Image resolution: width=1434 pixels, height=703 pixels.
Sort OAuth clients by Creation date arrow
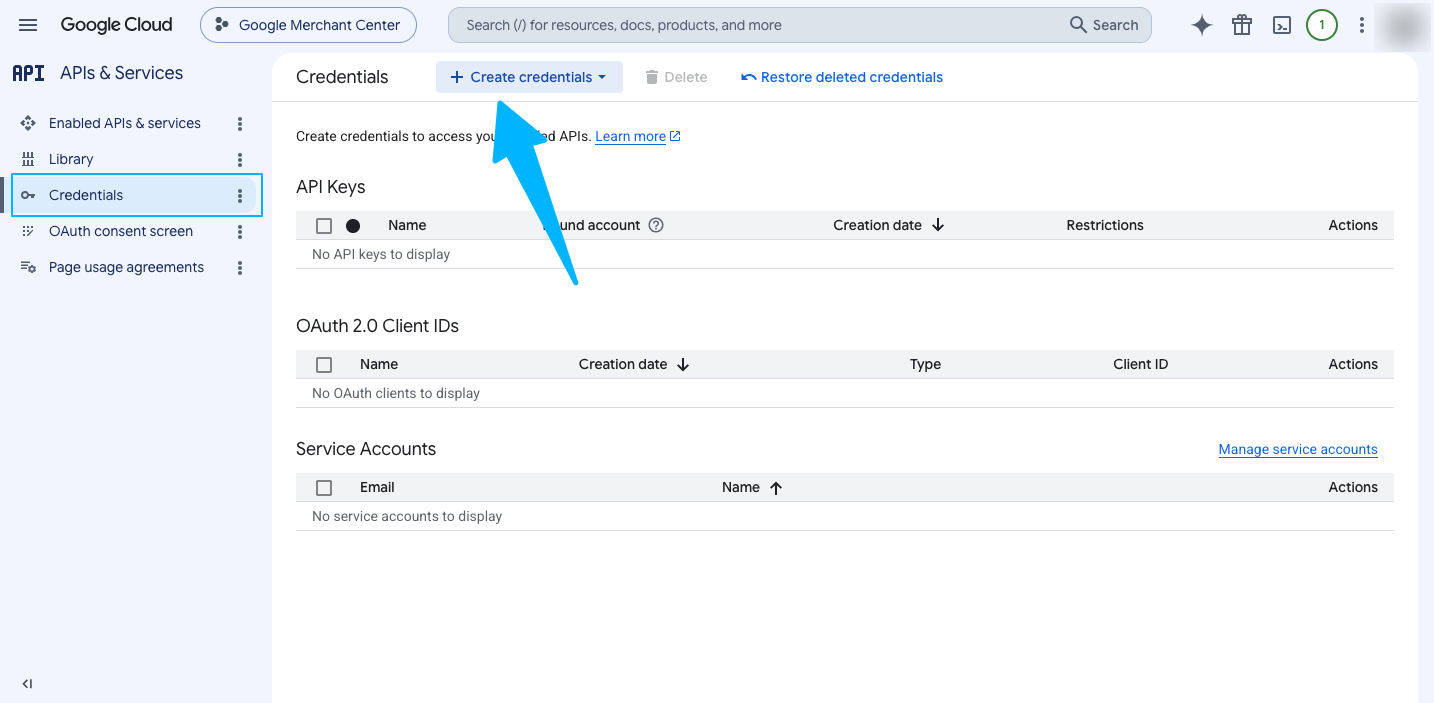683,364
